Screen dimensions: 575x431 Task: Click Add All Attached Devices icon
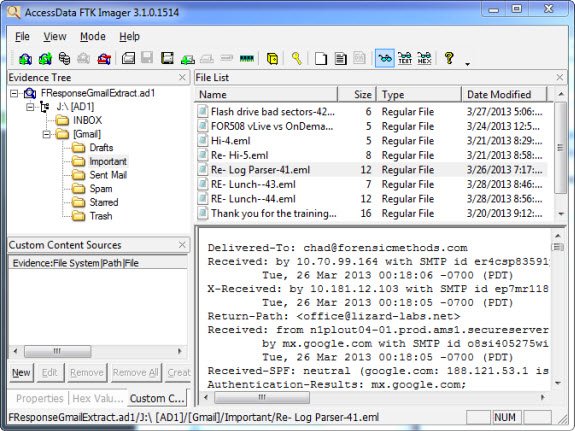click(x=45, y=58)
